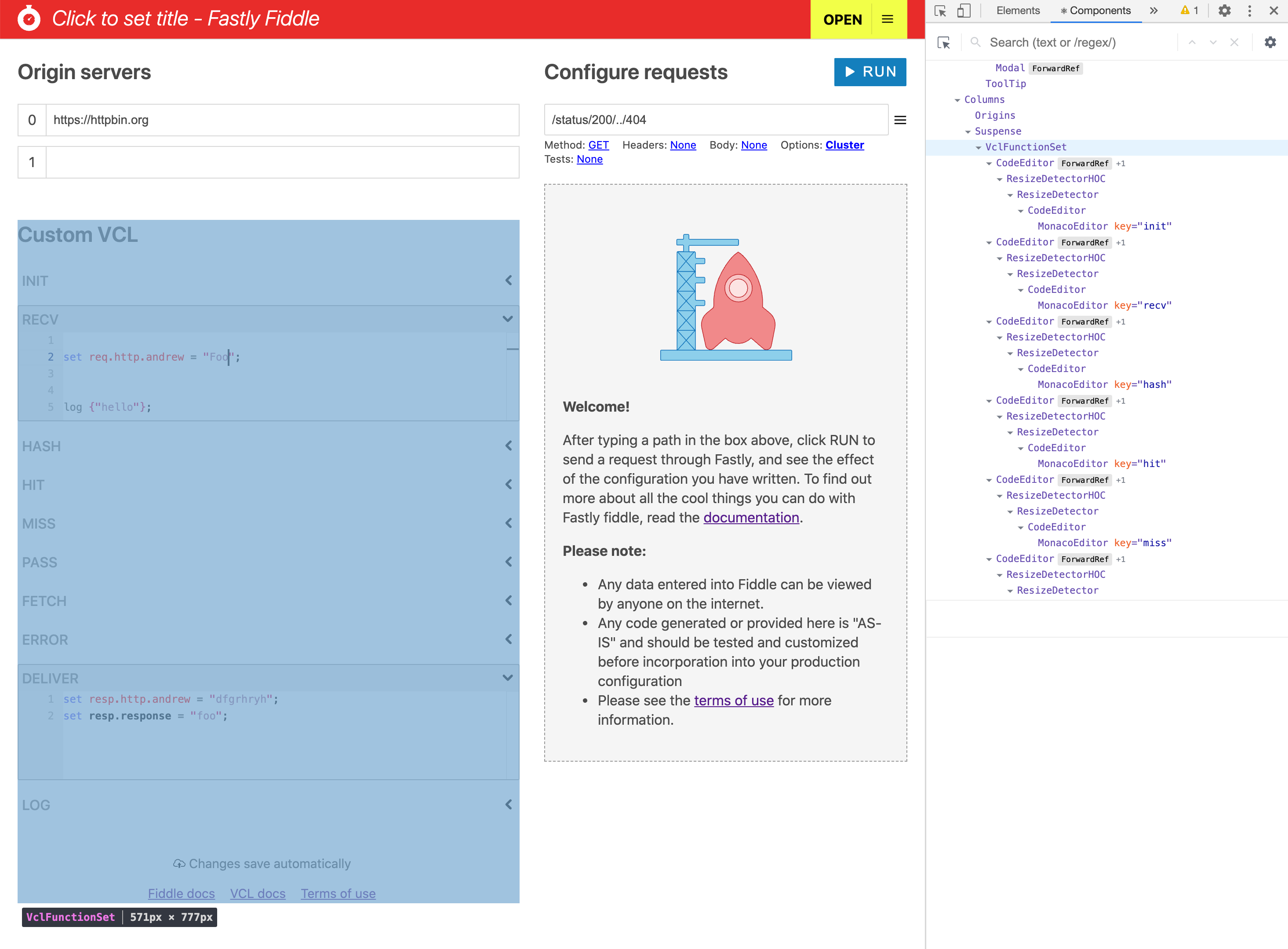Click the play icon on the RUN button
The height and width of the screenshot is (949, 1288).
tap(850, 72)
